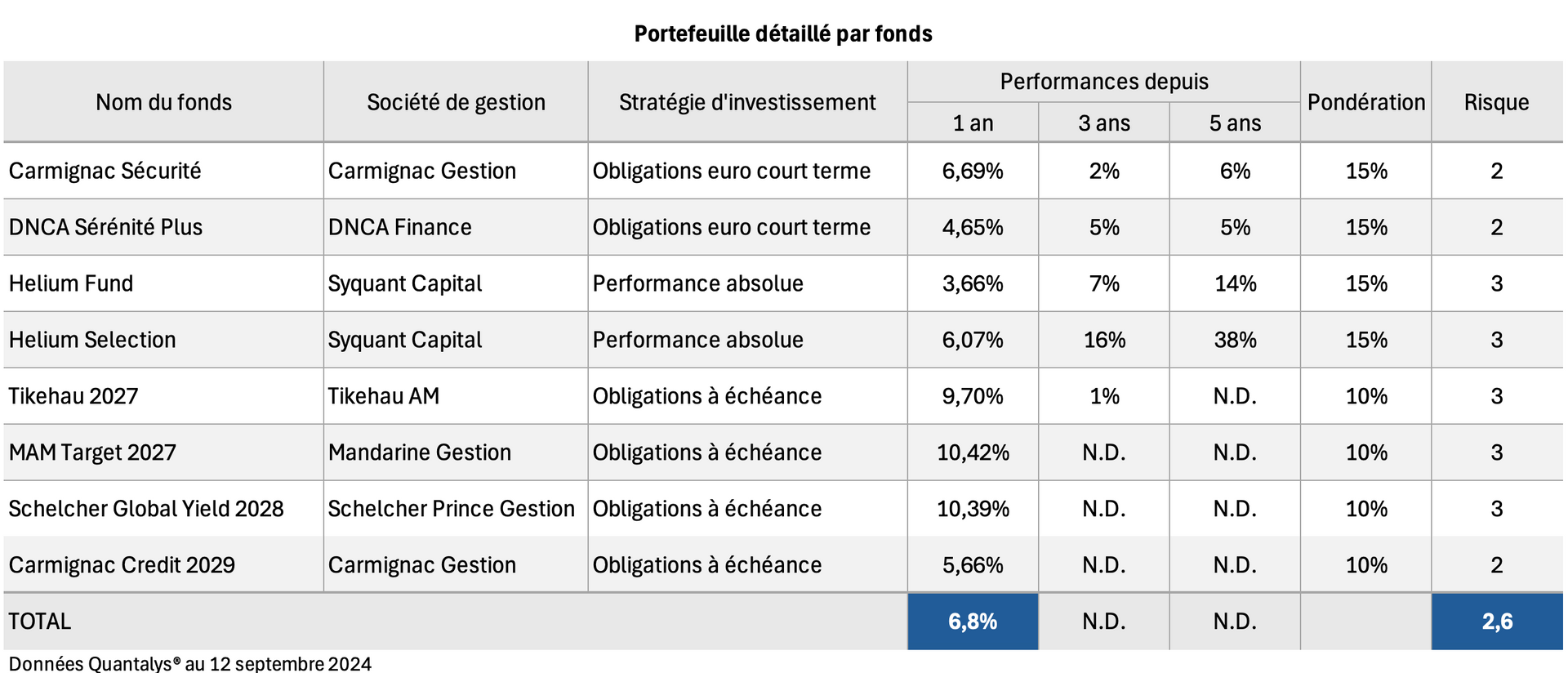Select the Helium Selection fund name
1568x673 pixels.
tap(92, 340)
